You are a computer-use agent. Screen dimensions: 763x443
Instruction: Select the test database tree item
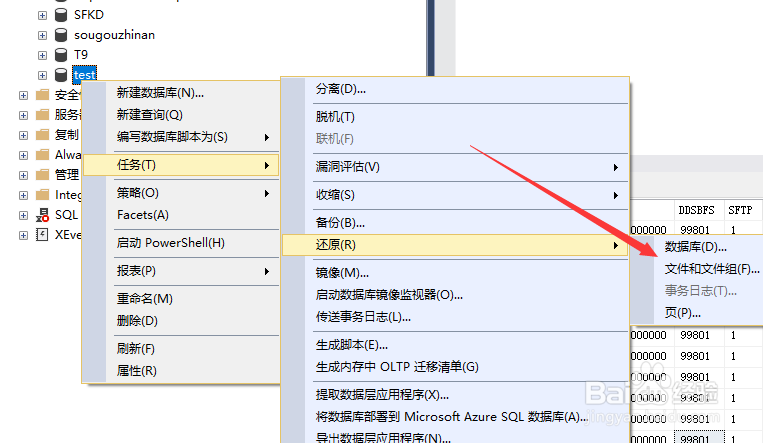click(84, 75)
